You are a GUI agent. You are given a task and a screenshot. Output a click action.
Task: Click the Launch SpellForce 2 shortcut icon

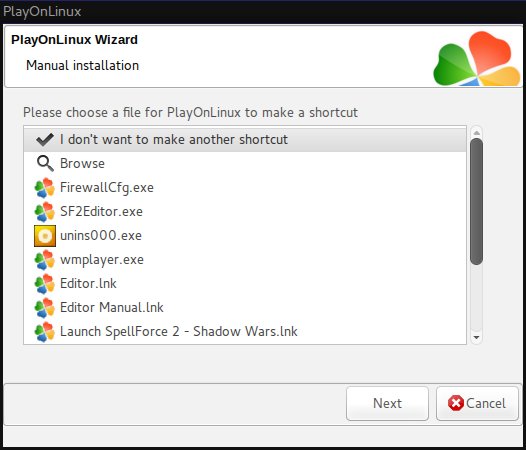click(45, 332)
